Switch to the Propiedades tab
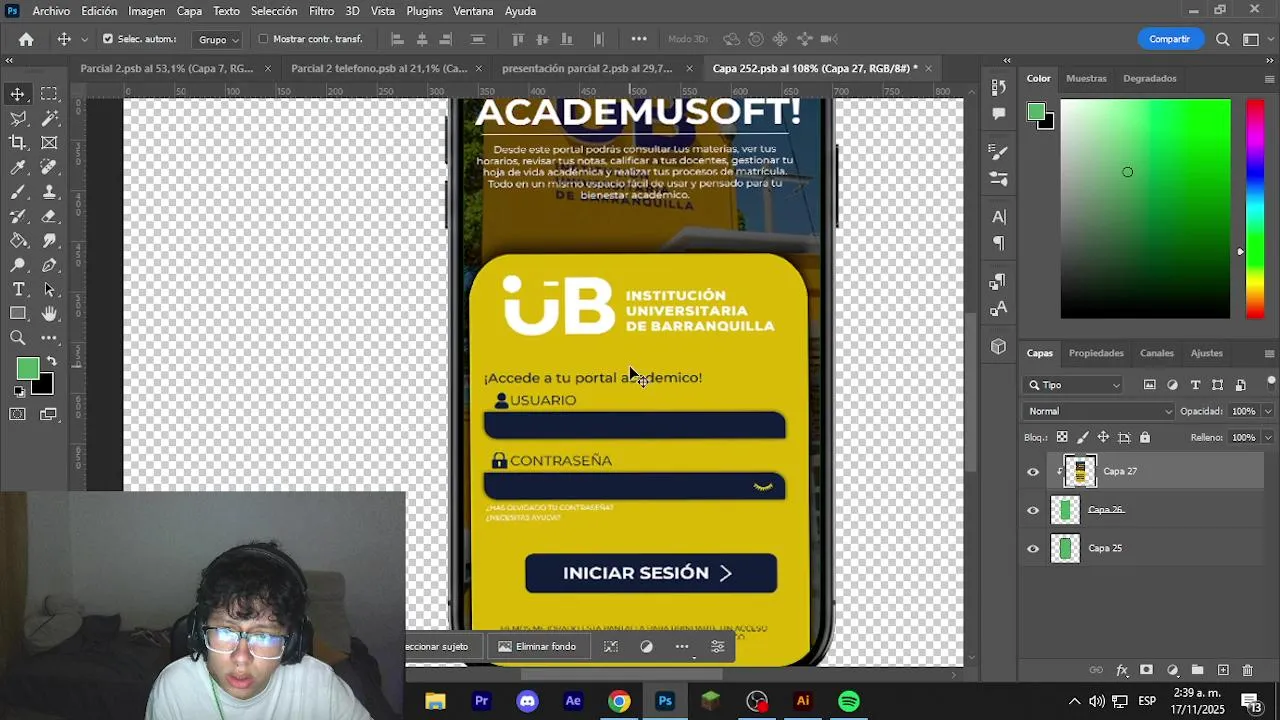 pyautogui.click(x=1096, y=353)
